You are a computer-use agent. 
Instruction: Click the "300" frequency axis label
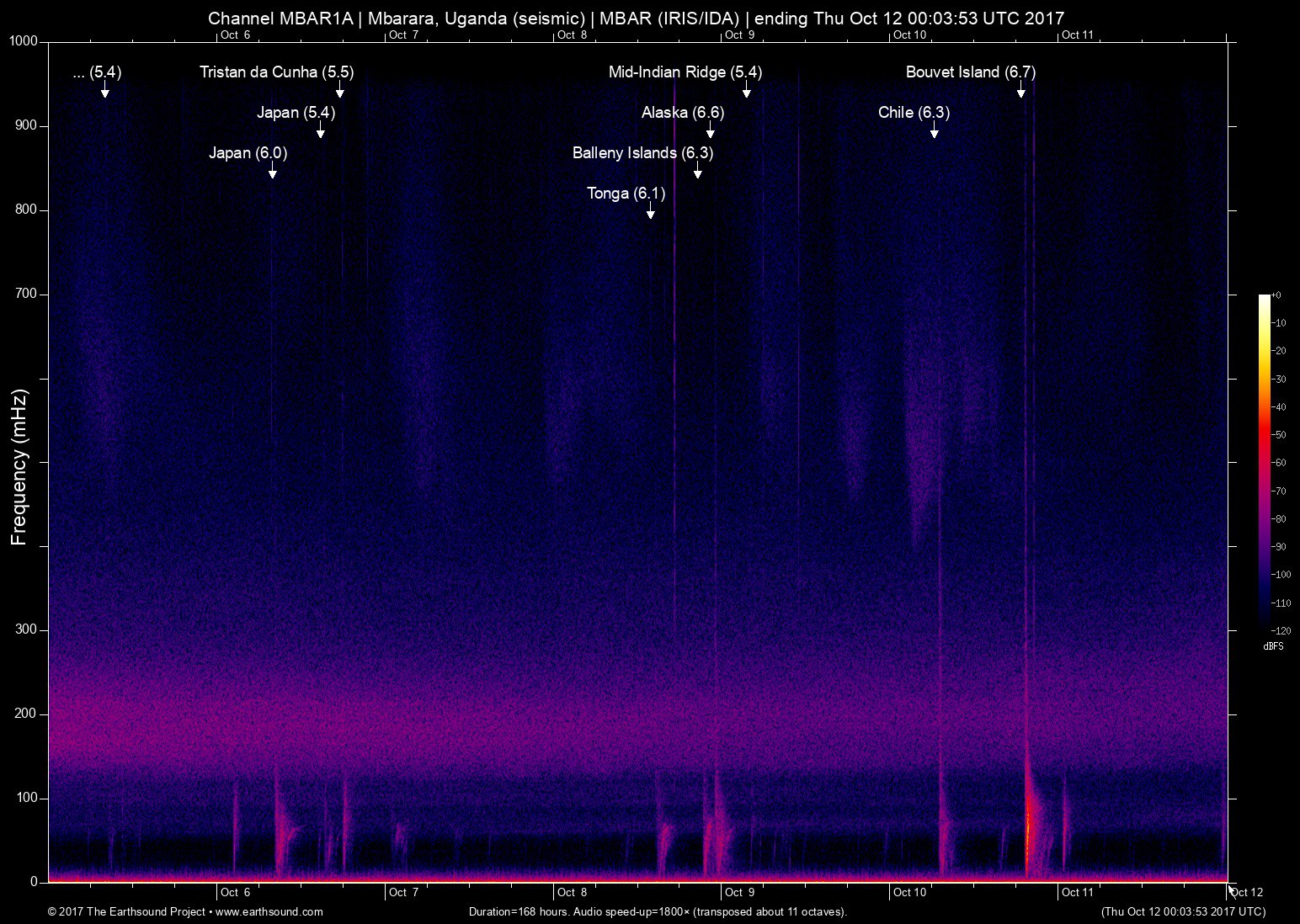pyautogui.click(x=28, y=630)
